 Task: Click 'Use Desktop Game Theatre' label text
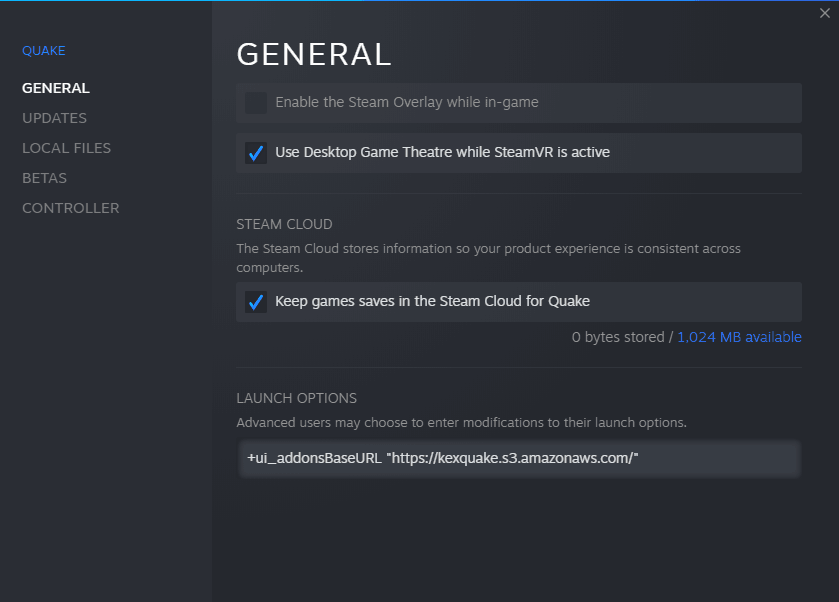[443, 153]
